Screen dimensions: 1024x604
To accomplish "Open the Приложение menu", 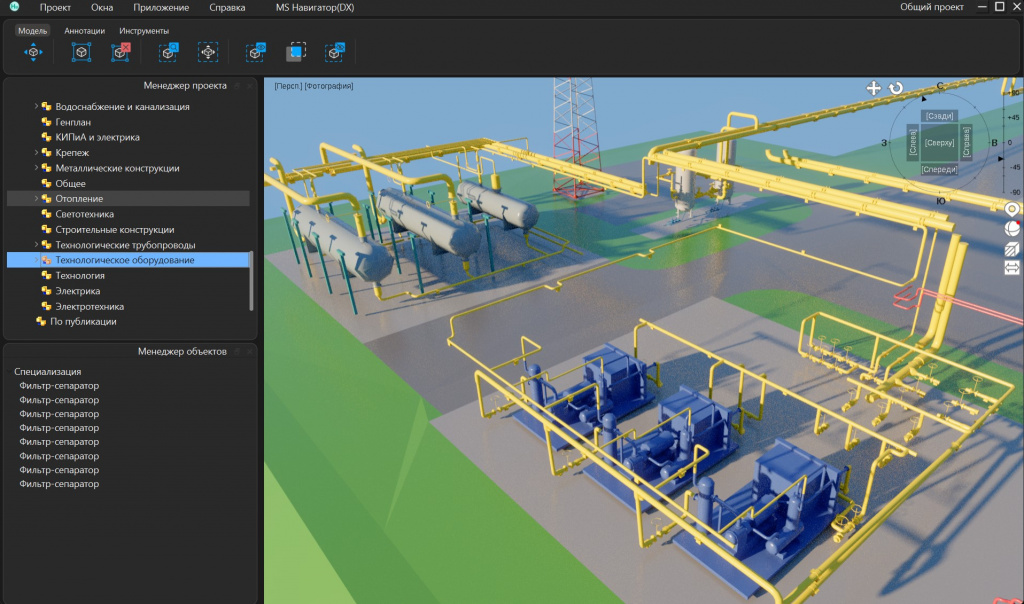I will coord(161,8).
